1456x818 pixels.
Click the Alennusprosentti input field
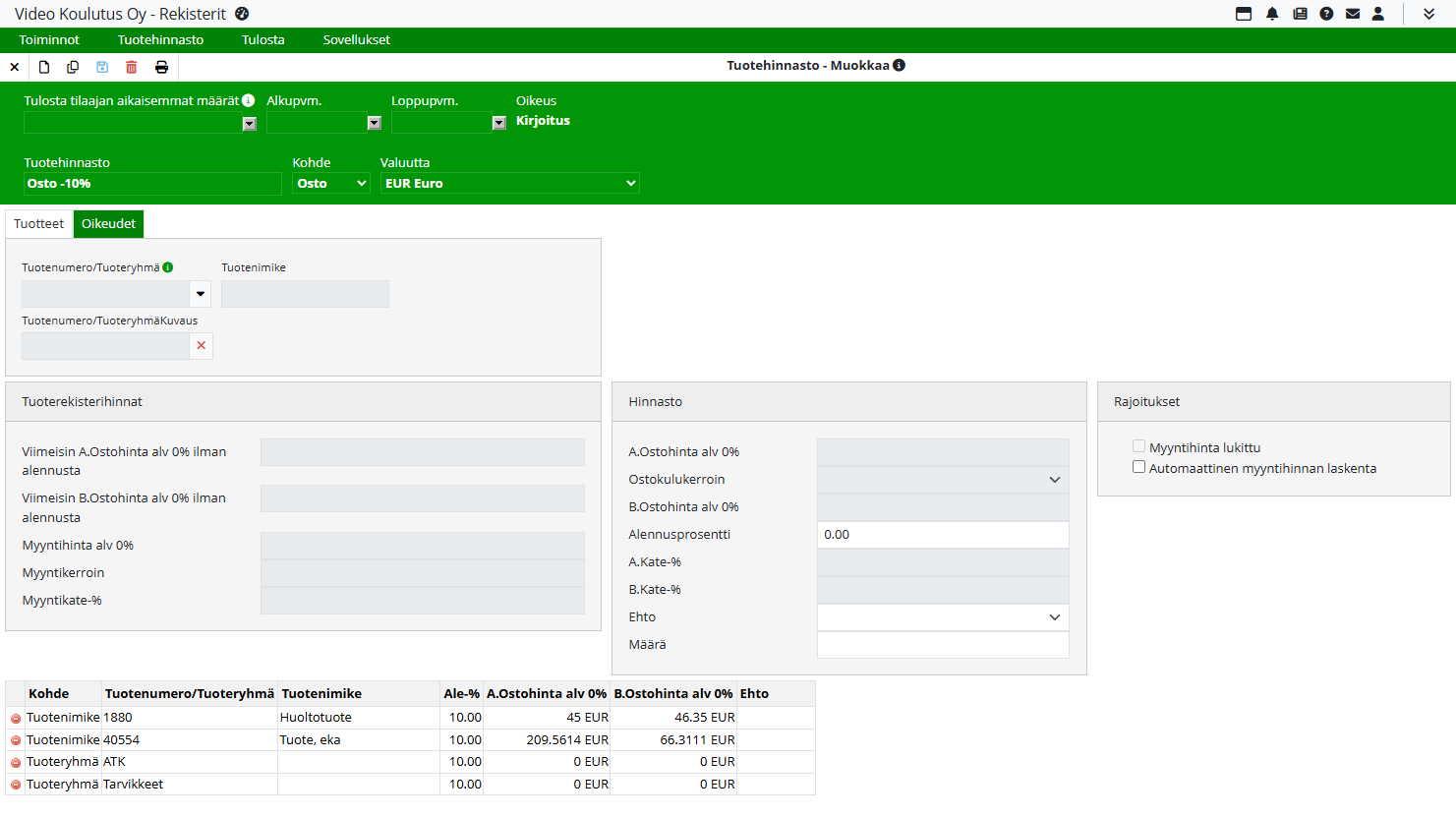click(943, 535)
